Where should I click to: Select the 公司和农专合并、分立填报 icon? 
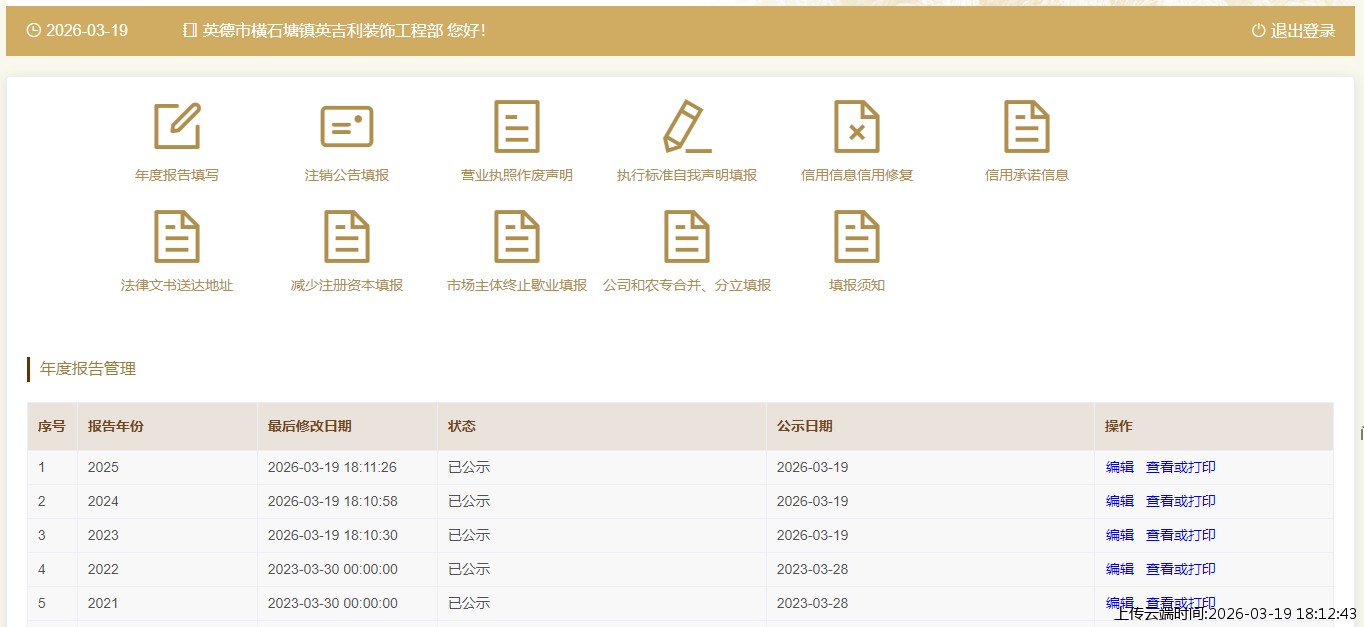687,237
